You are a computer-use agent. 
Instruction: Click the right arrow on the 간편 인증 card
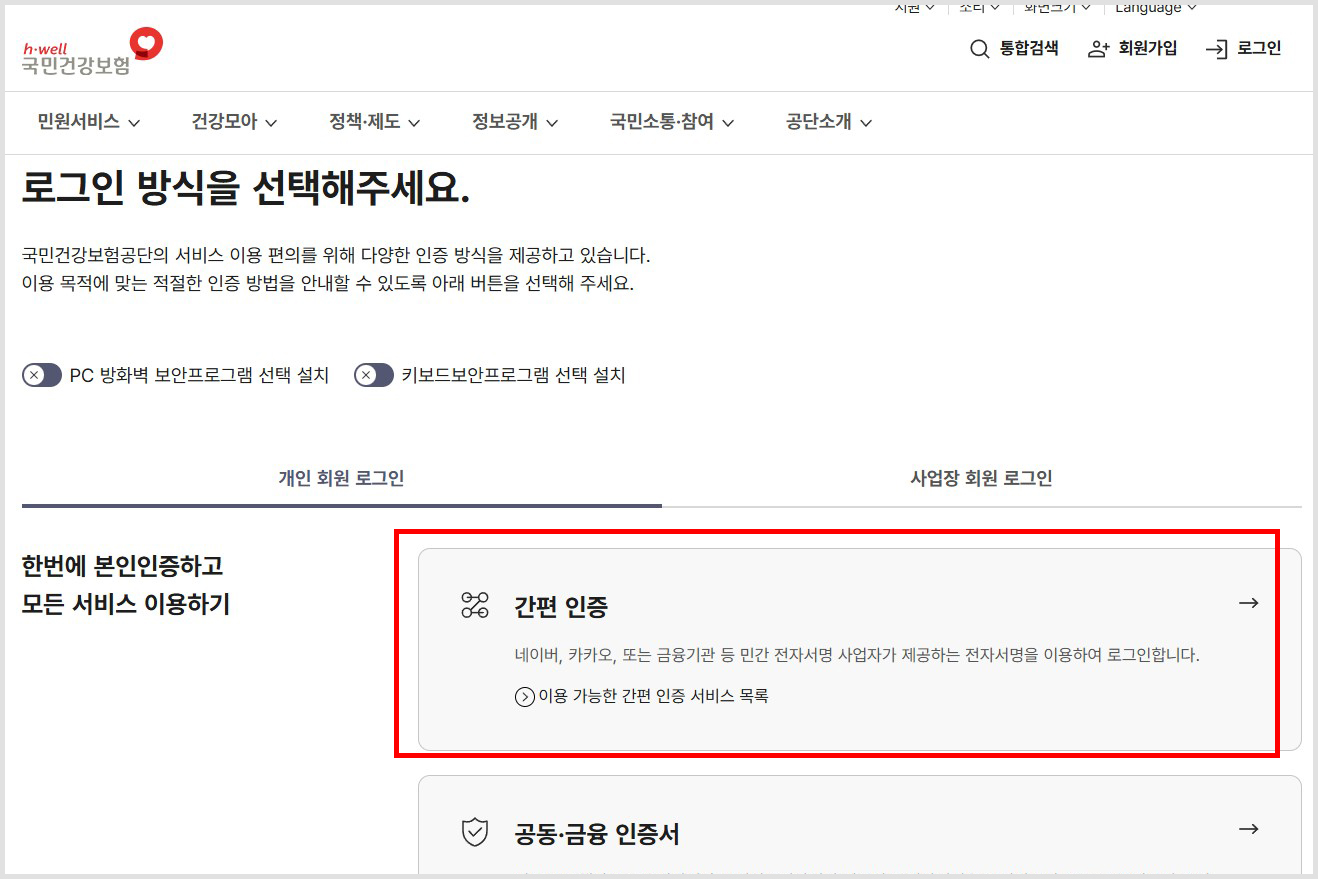click(1248, 603)
